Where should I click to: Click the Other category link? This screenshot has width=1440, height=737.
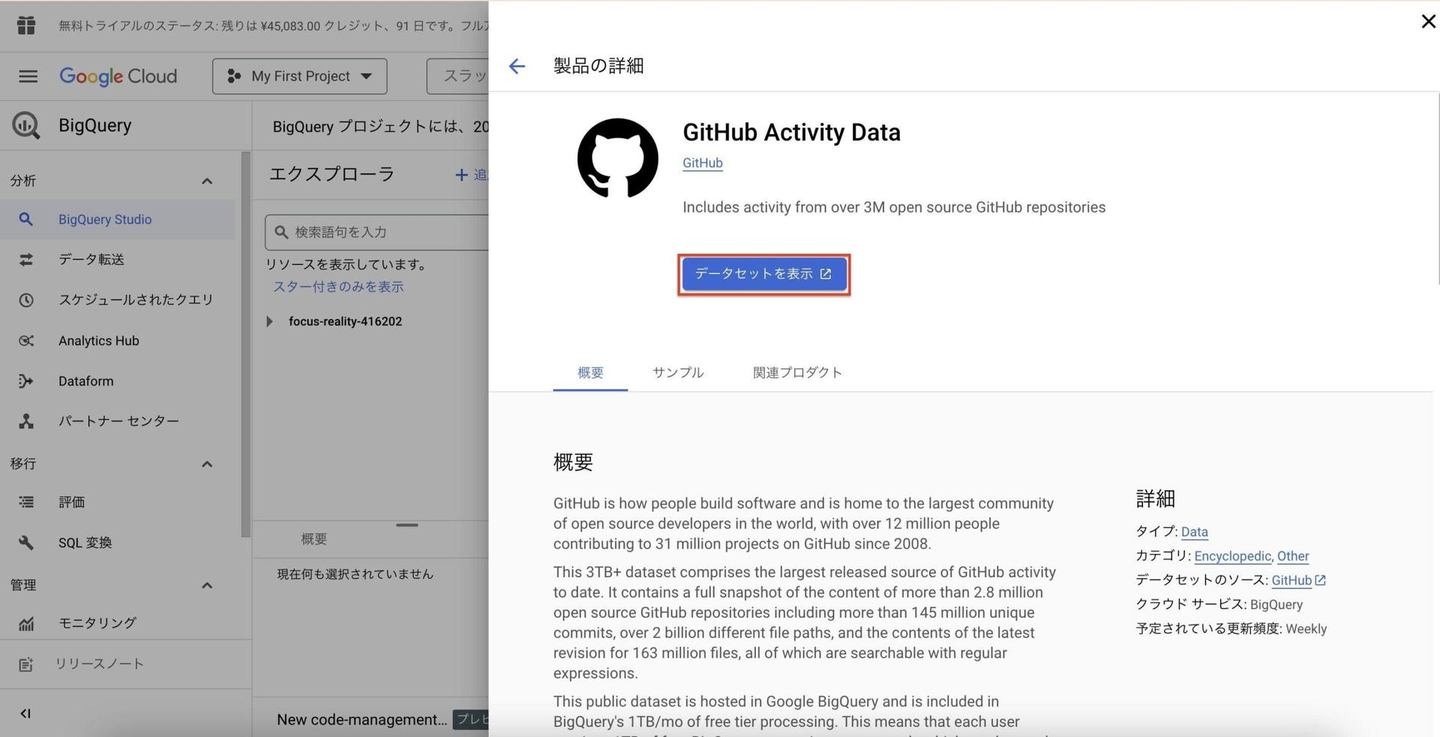pos(1293,556)
